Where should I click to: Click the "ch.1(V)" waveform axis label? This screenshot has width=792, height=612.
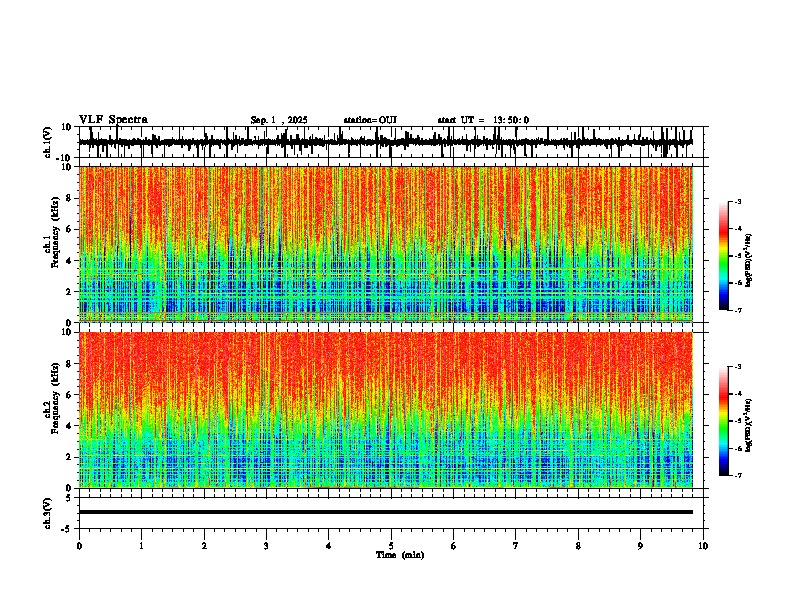click(48, 142)
